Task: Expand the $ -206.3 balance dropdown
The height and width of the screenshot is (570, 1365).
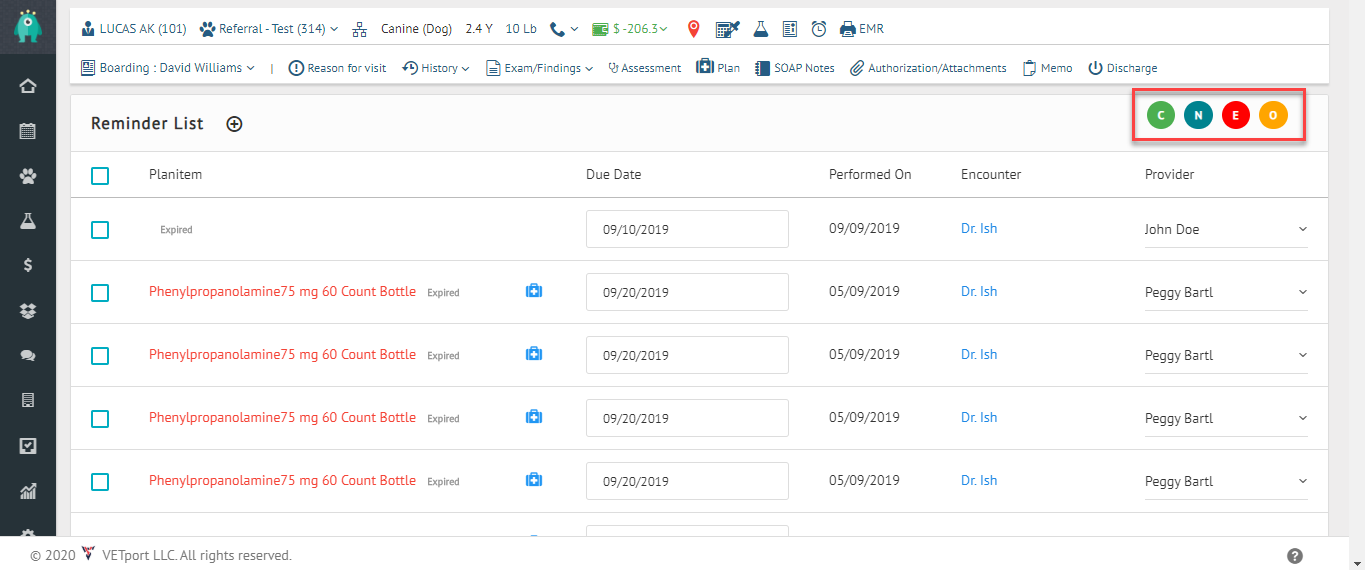Action: pos(630,29)
